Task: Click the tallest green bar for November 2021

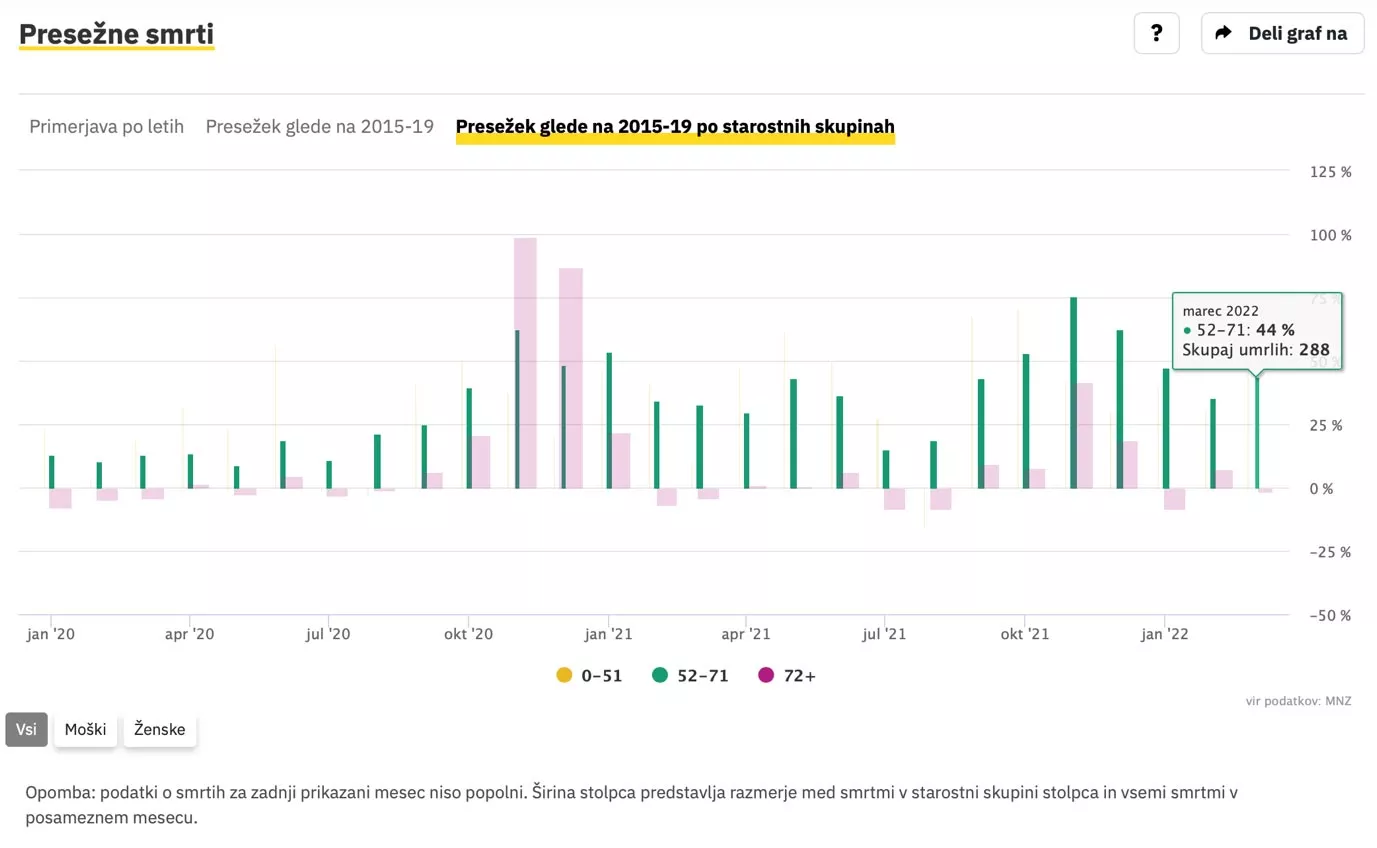Action: point(1073,390)
